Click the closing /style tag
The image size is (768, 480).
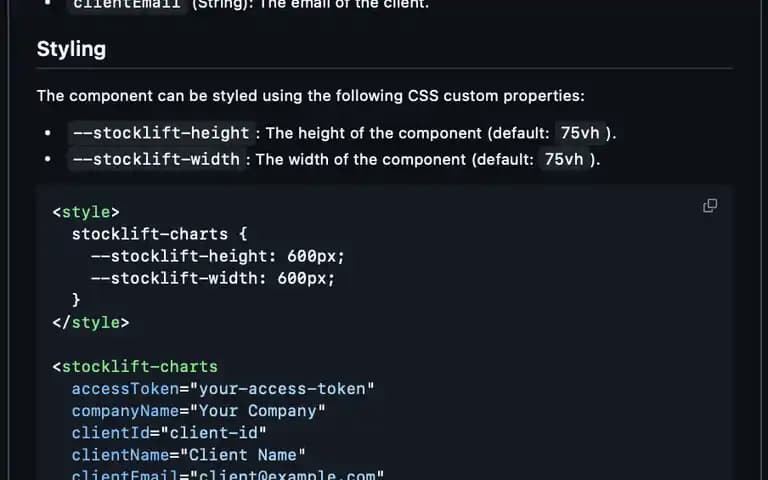tap(91, 323)
